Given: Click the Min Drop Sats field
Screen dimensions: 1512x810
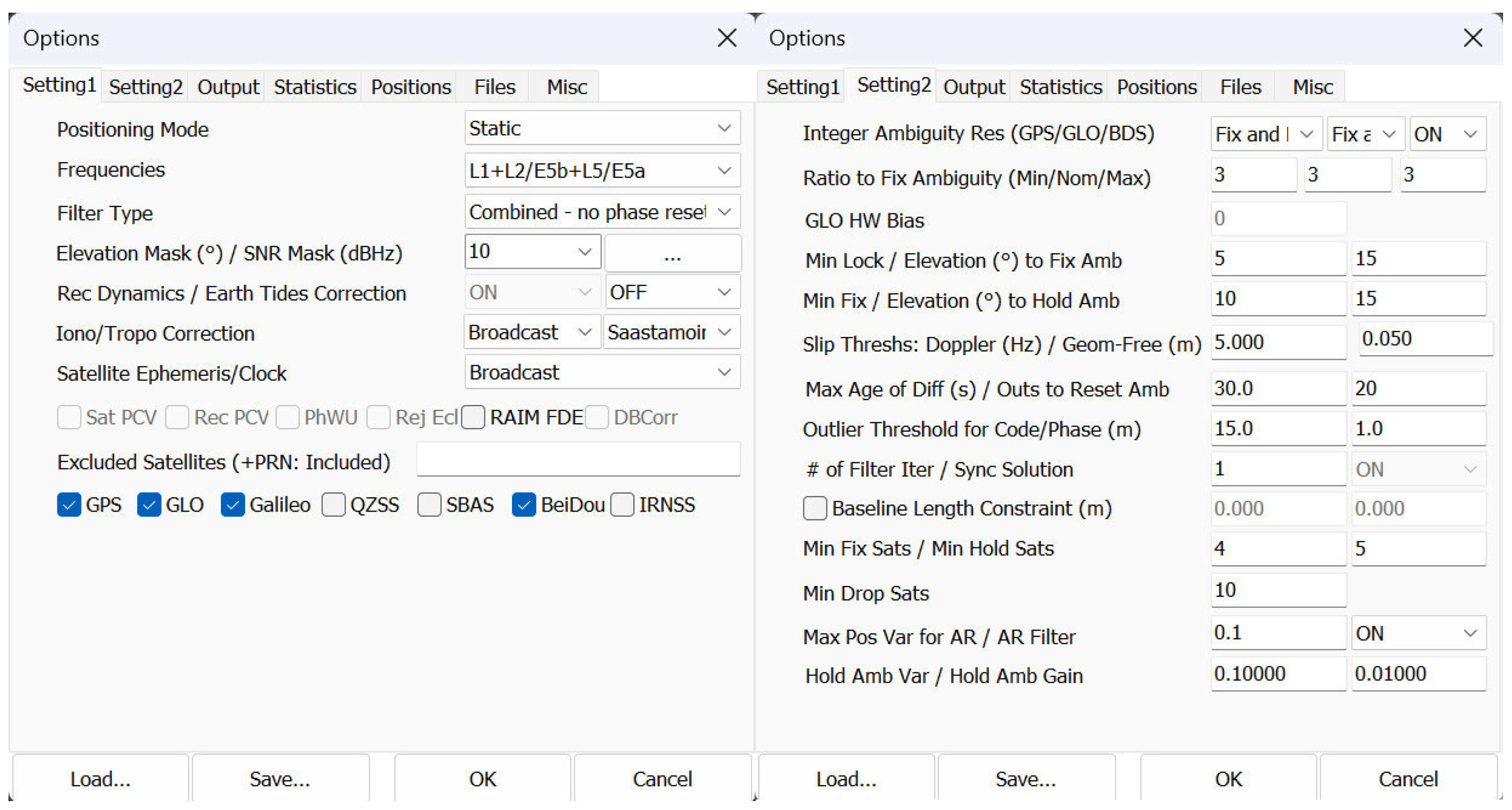Looking at the screenshot, I should 1277,590.
